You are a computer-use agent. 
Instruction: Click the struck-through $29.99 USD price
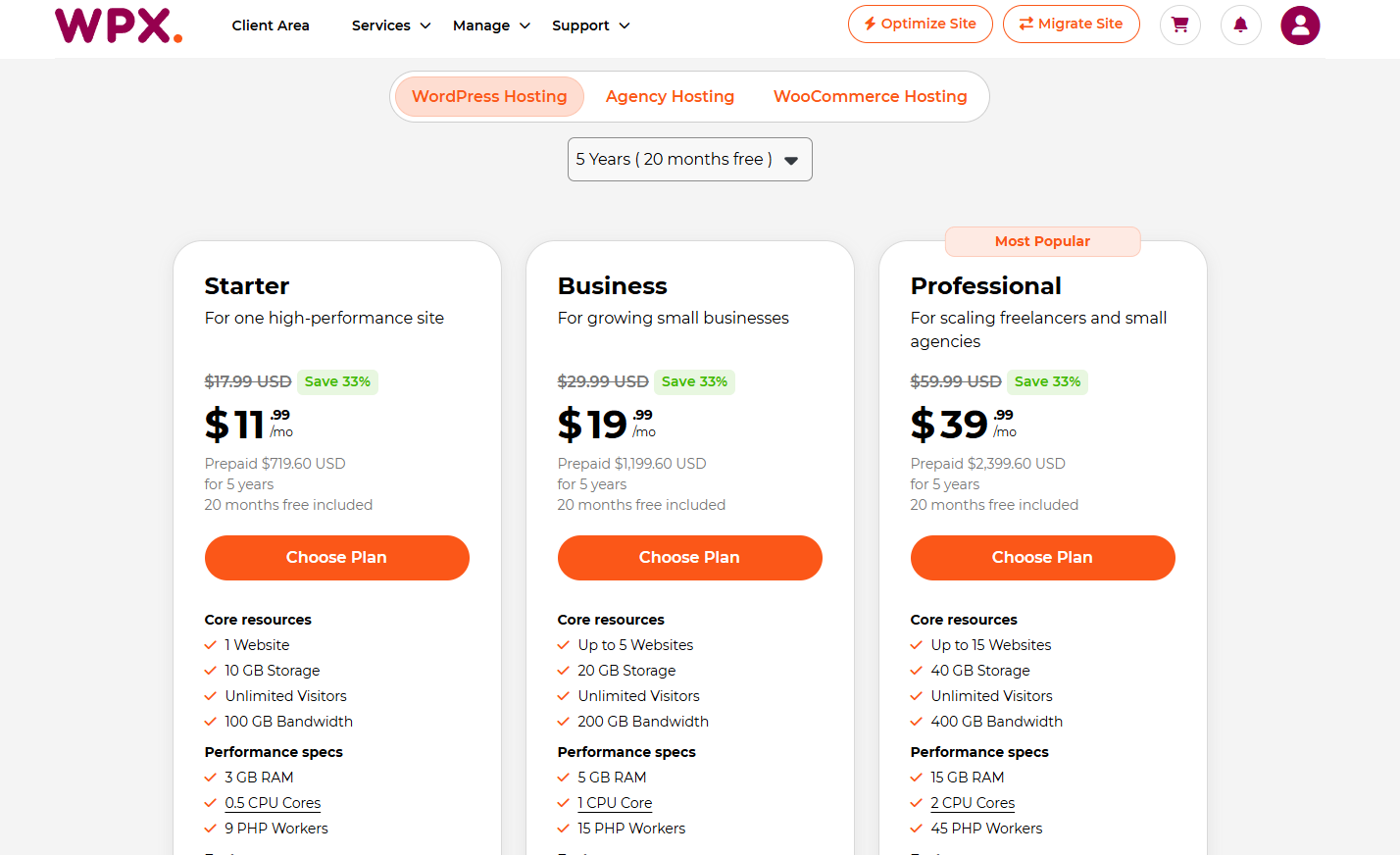[603, 381]
